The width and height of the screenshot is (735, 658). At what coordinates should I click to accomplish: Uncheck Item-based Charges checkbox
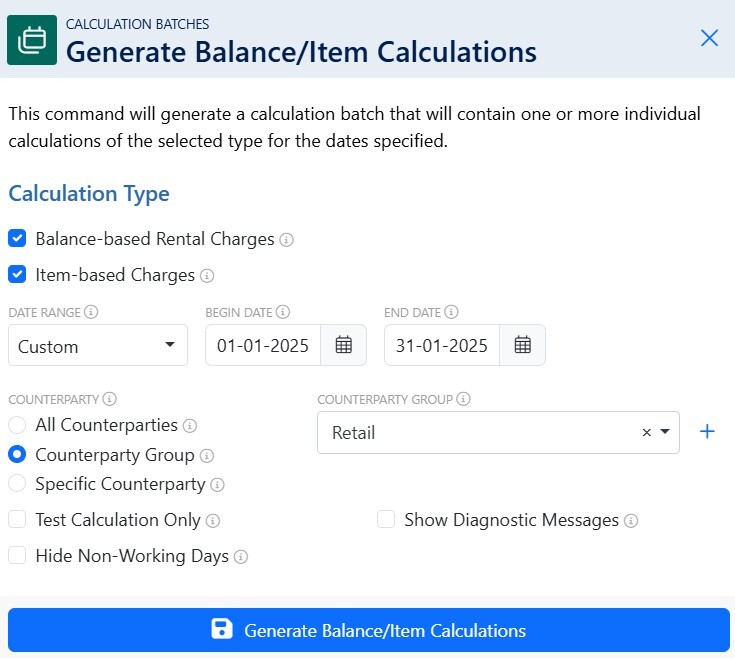tap(17, 274)
